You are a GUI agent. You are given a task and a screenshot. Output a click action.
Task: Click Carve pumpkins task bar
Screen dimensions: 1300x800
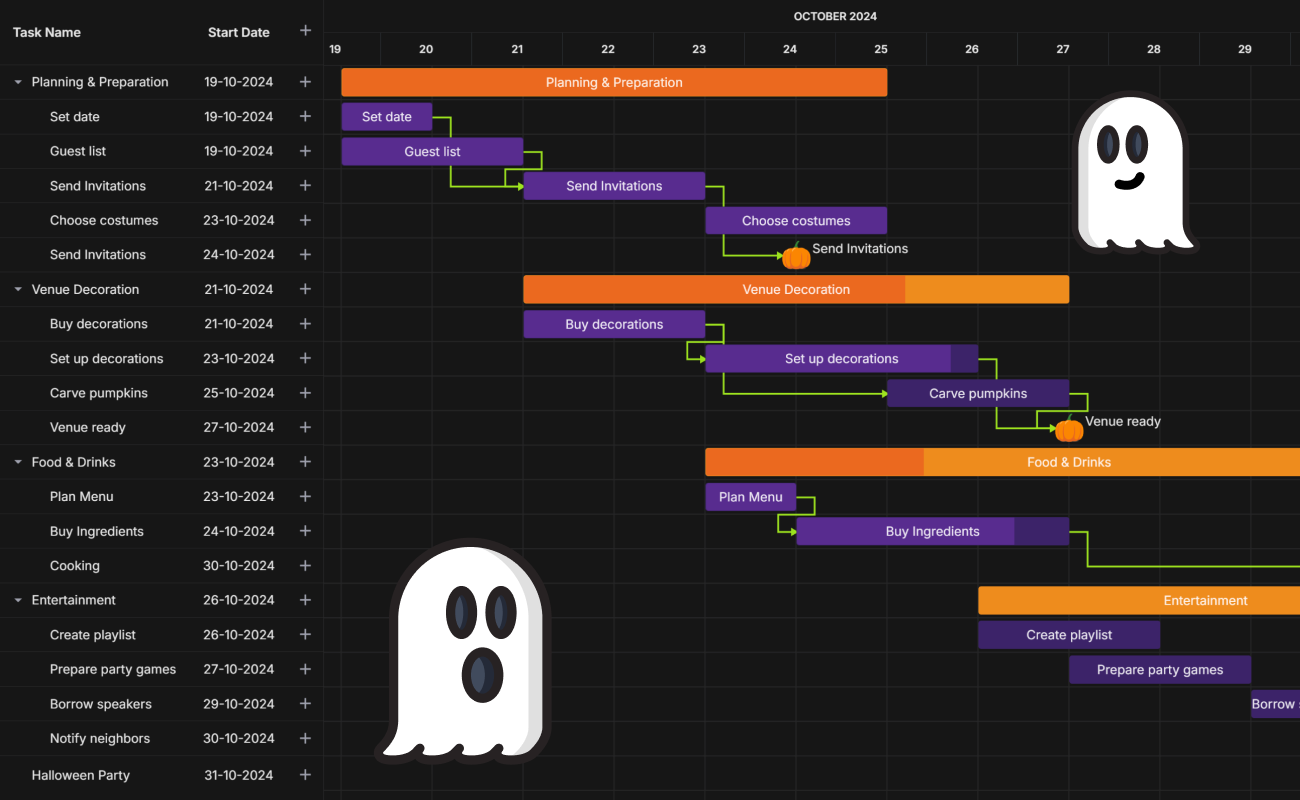[978, 393]
